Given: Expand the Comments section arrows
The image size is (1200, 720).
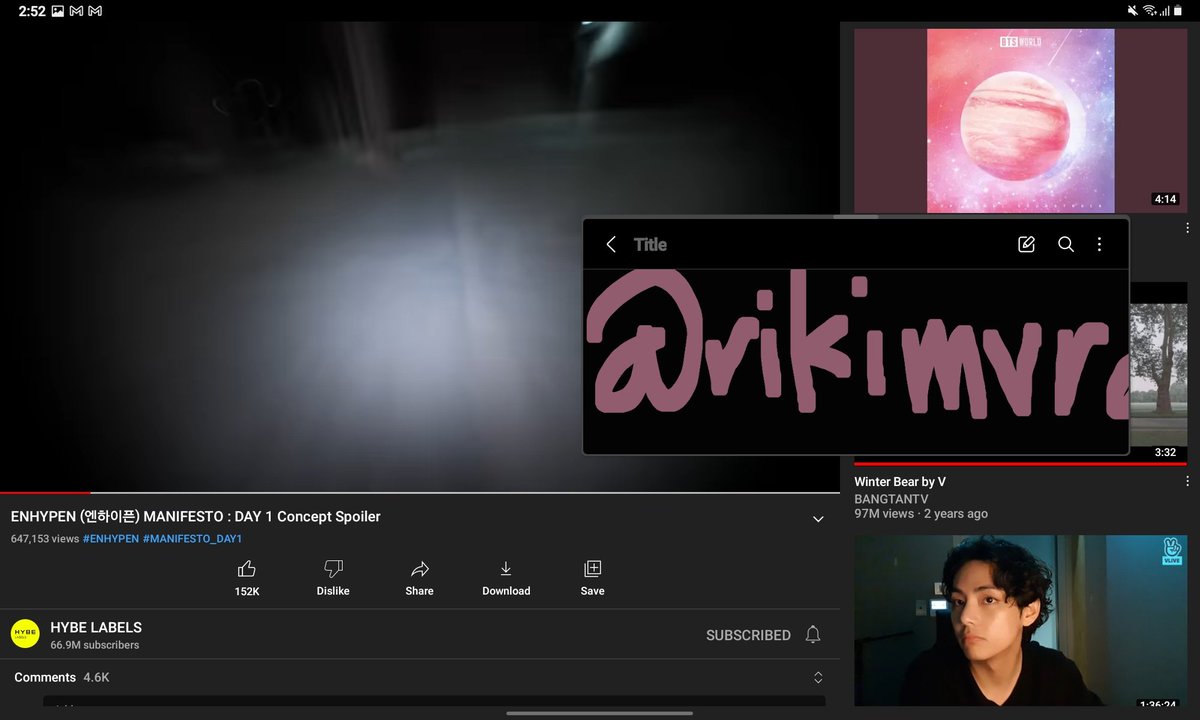Looking at the screenshot, I should click(x=818, y=678).
